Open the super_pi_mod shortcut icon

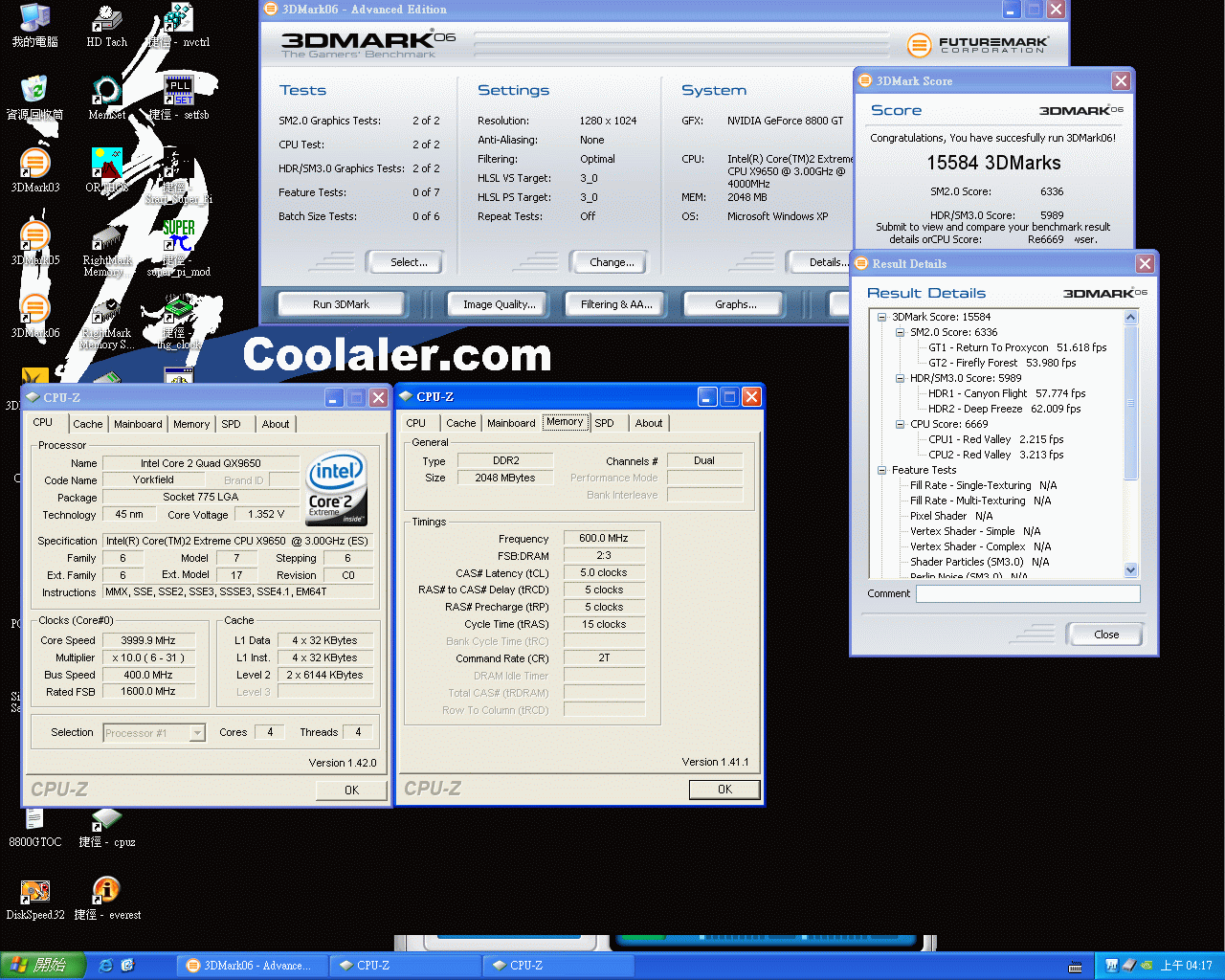point(179,249)
